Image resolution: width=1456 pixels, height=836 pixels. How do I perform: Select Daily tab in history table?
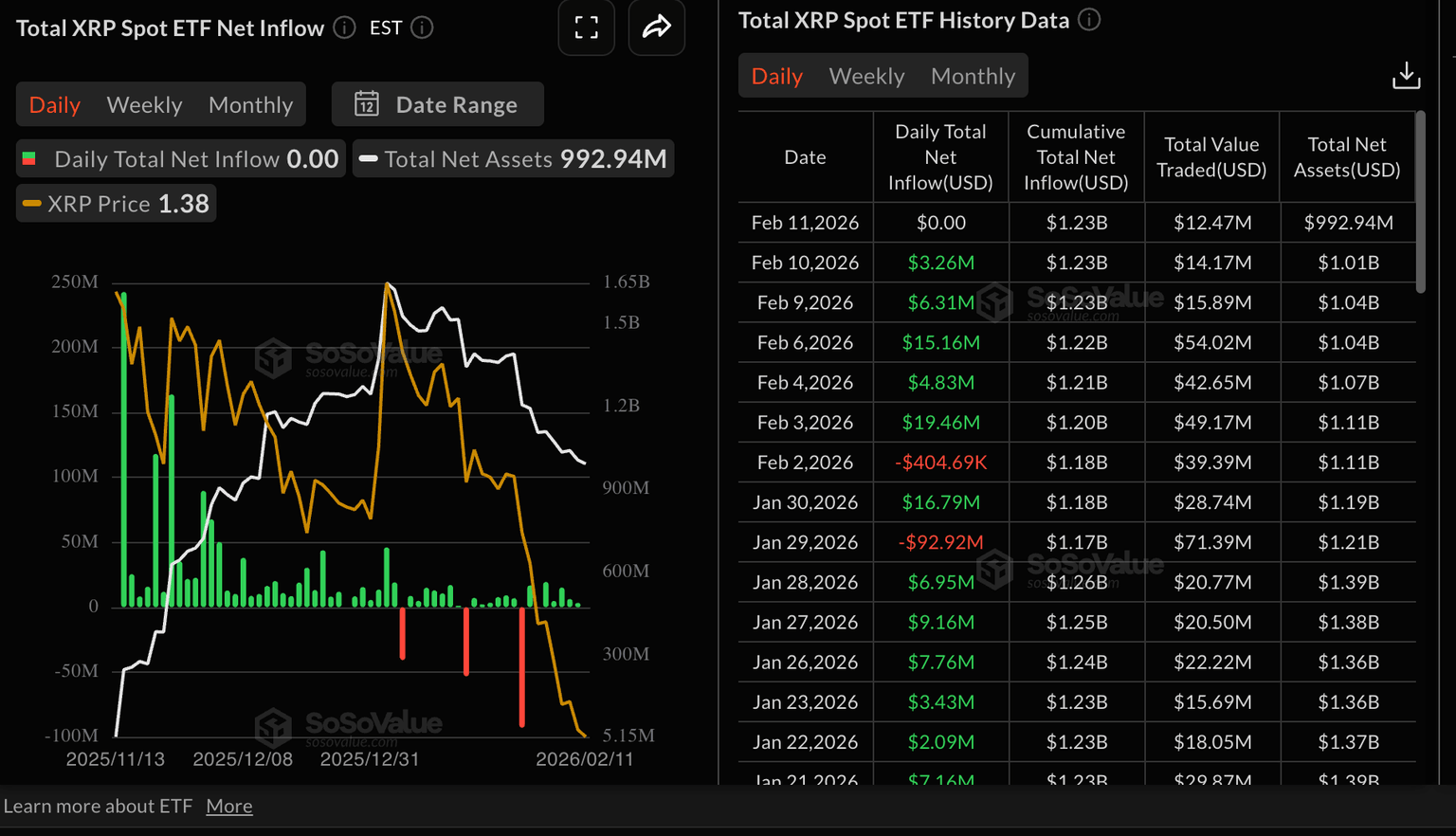[x=776, y=76]
